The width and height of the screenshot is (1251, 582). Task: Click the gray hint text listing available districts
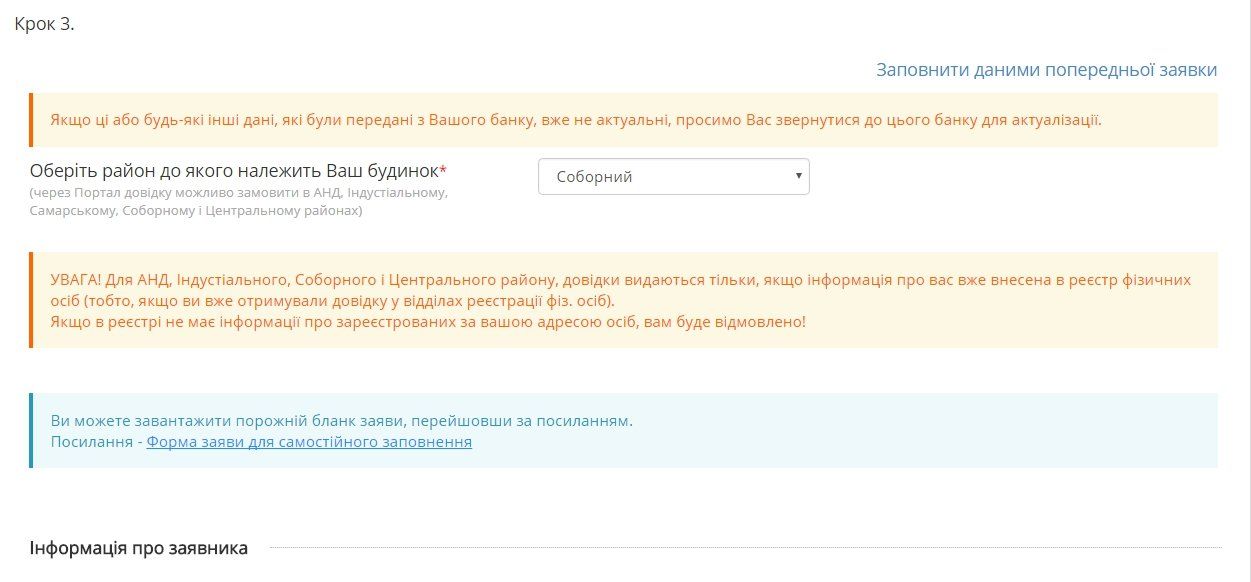pos(238,201)
